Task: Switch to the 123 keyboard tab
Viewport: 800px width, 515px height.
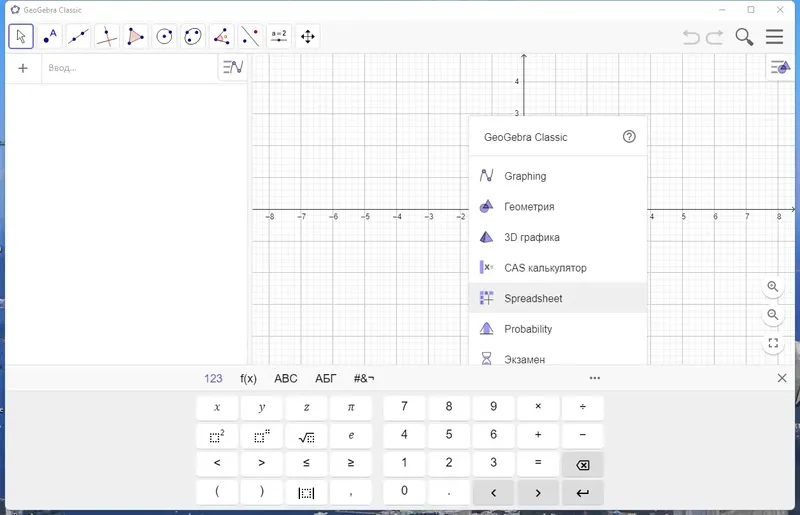Action: 213,379
